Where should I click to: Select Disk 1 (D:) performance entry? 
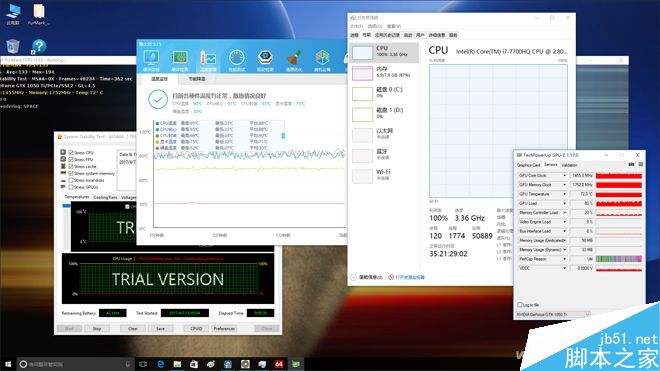click(x=384, y=114)
